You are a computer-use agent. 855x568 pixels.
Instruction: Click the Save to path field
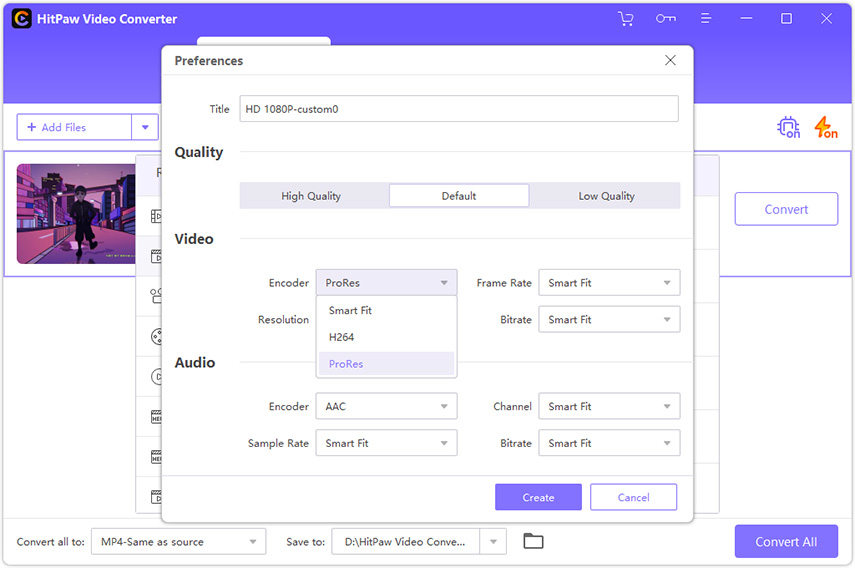click(x=405, y=541)
